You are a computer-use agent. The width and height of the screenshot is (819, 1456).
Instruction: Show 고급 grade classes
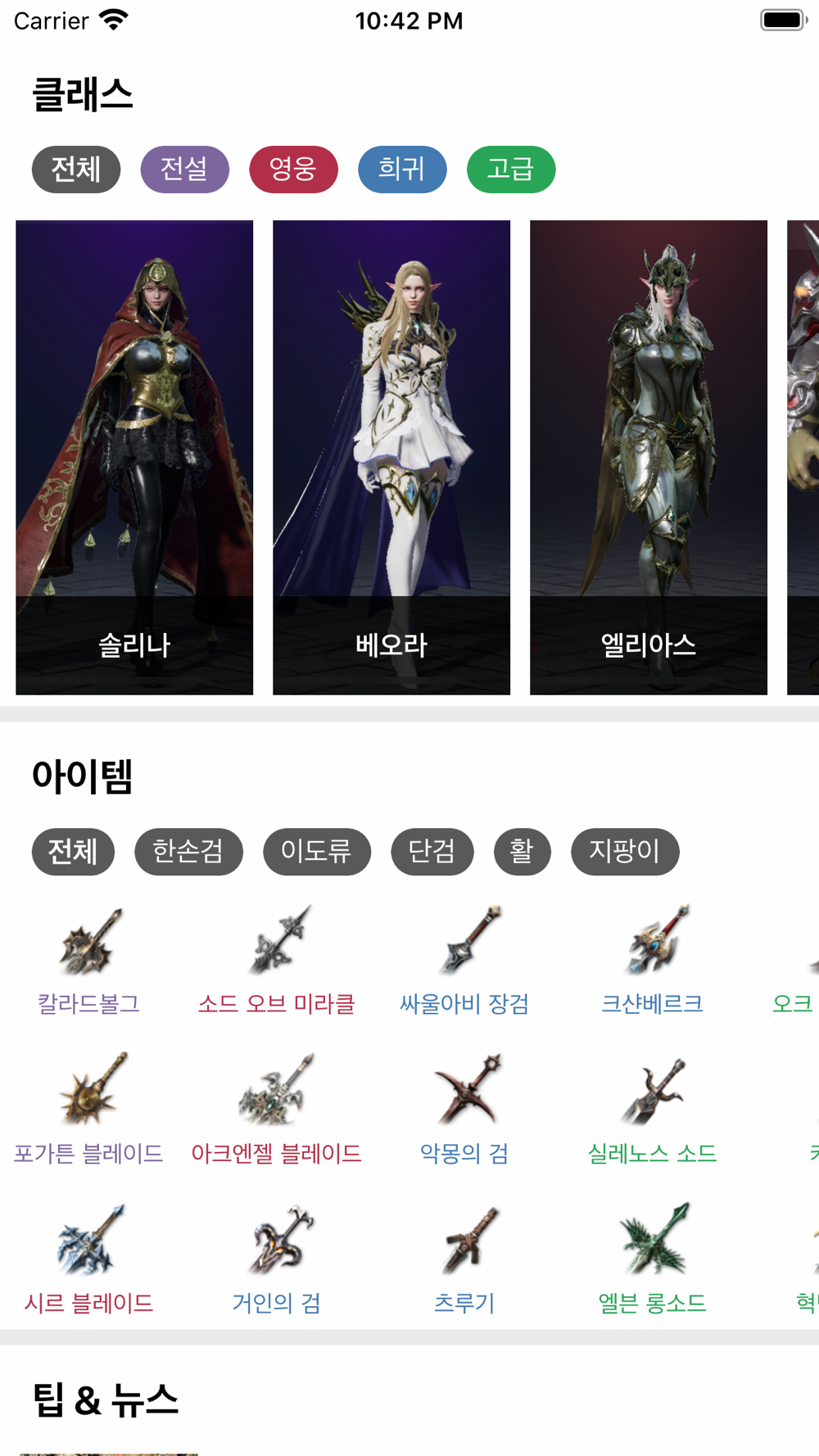[x=511, y=170]
